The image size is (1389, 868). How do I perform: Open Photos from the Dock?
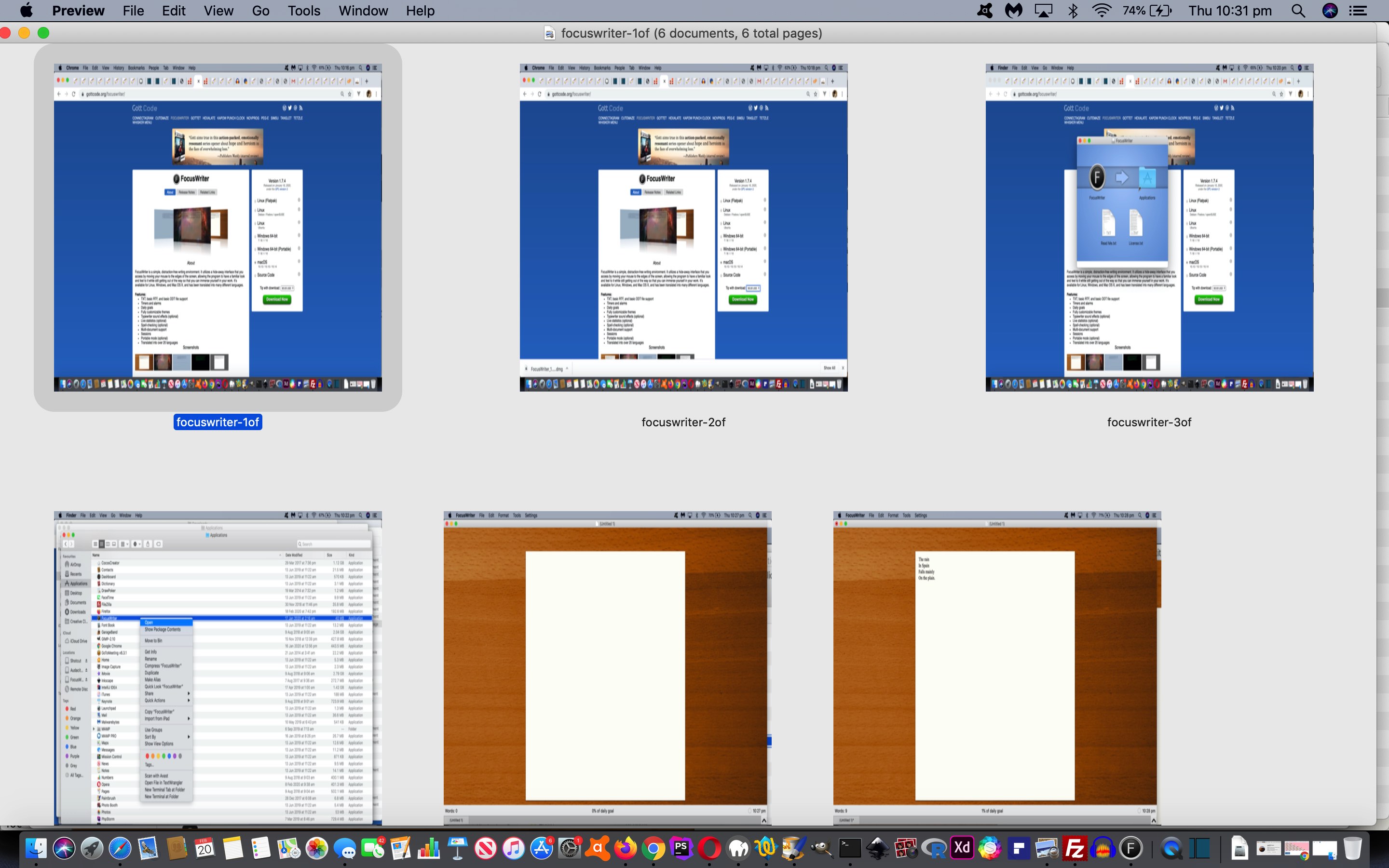317,848
